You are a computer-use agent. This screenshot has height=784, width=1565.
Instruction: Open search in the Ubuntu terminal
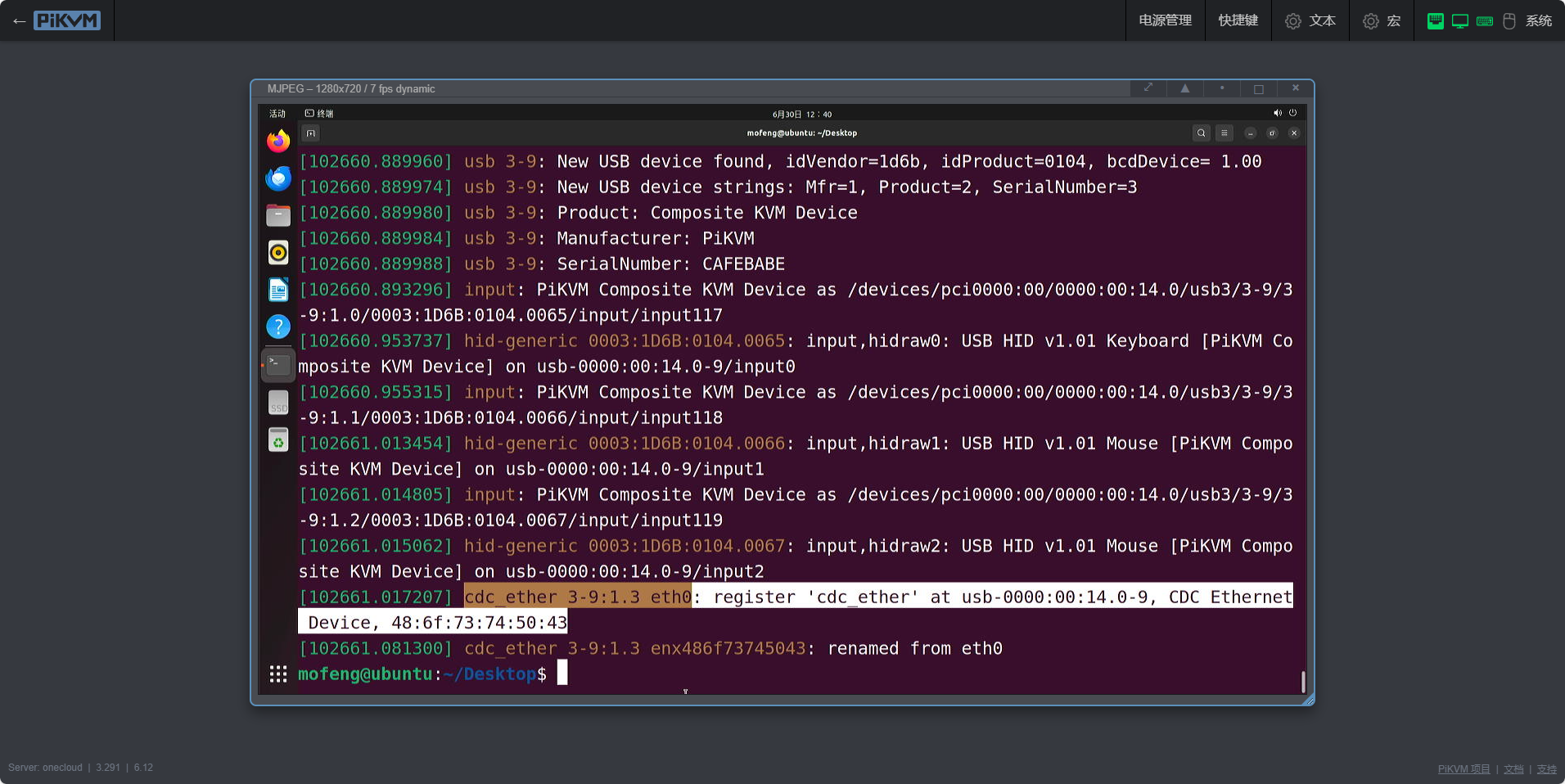click(1201, 133)
